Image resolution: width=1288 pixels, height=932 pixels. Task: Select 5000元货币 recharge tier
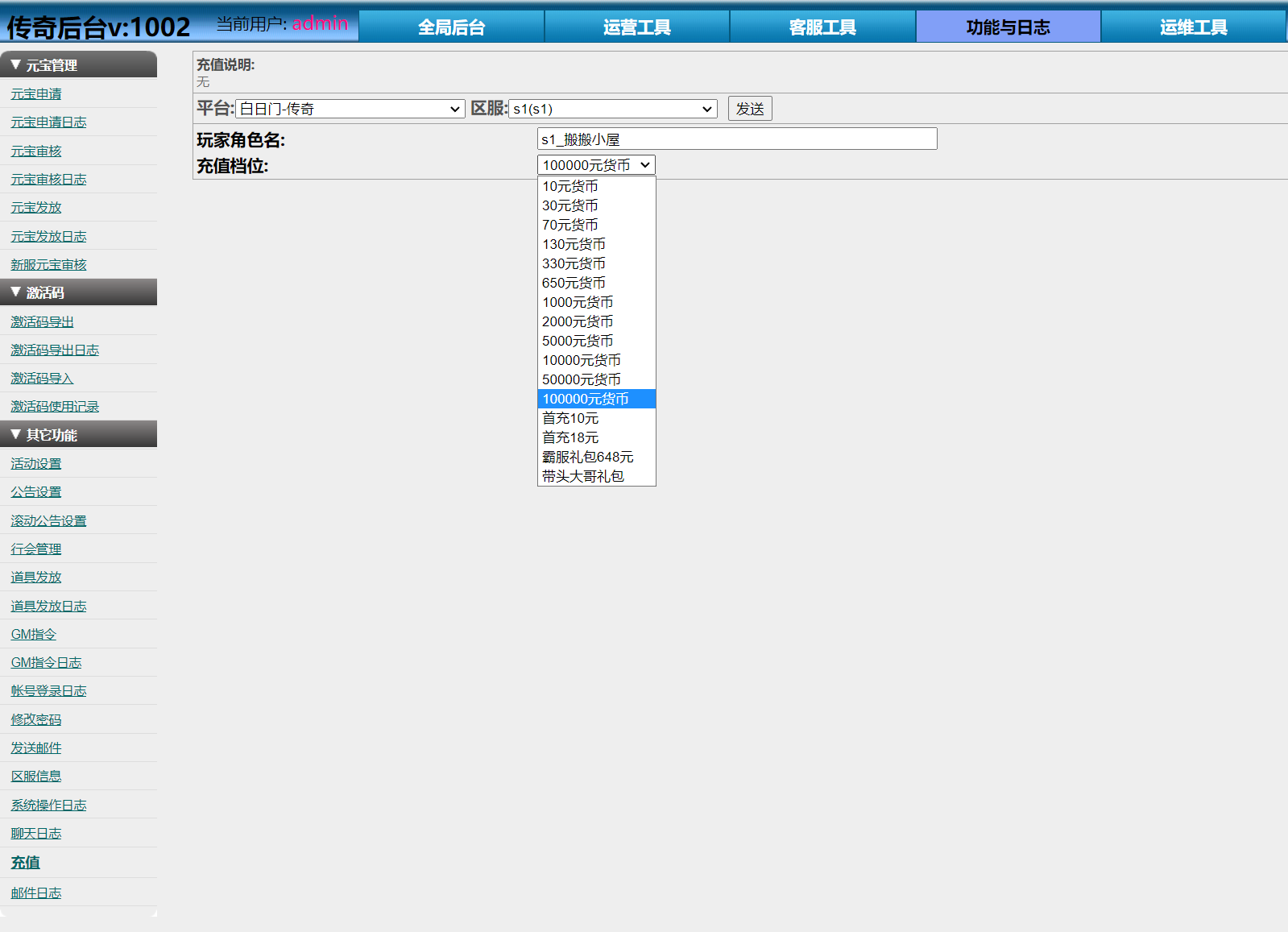(578, 341)
